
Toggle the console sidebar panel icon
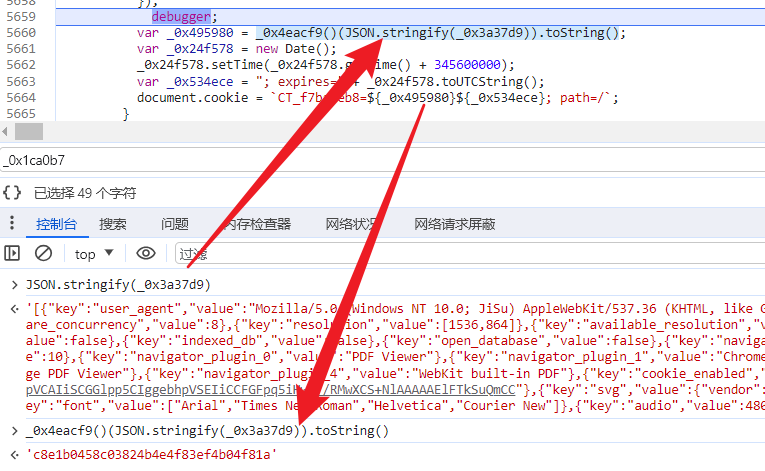(12, 253)
